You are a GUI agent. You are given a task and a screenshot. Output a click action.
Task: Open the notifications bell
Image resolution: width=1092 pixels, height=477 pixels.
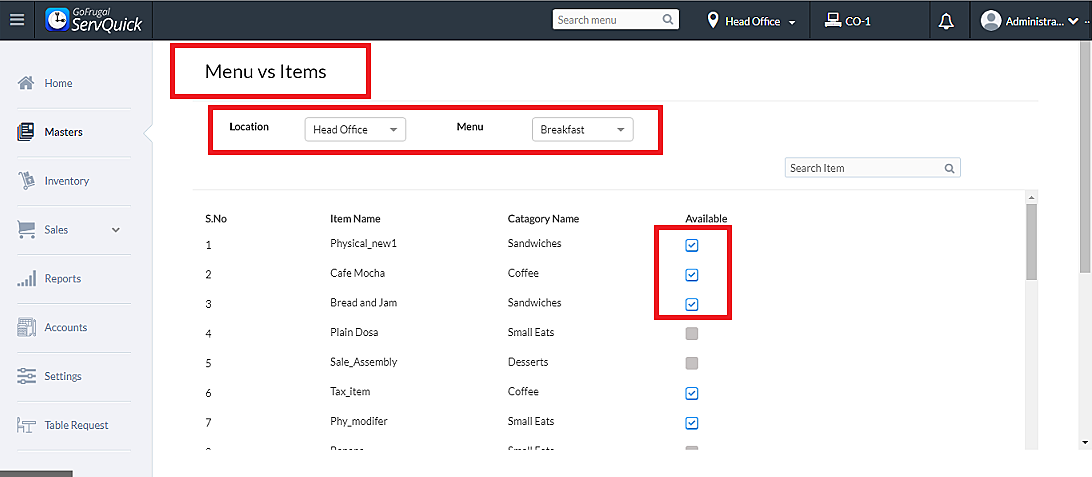[946, 21]
